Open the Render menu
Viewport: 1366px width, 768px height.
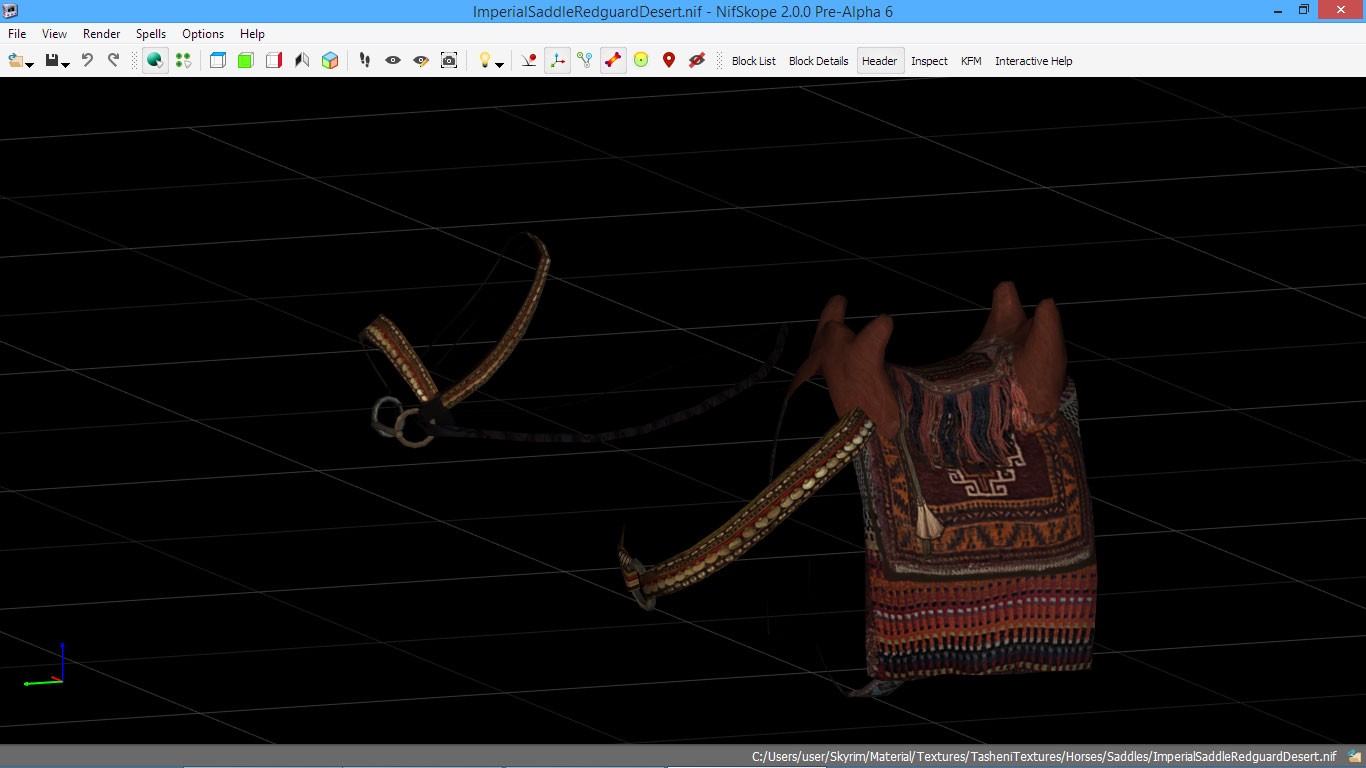pos(101,34)
